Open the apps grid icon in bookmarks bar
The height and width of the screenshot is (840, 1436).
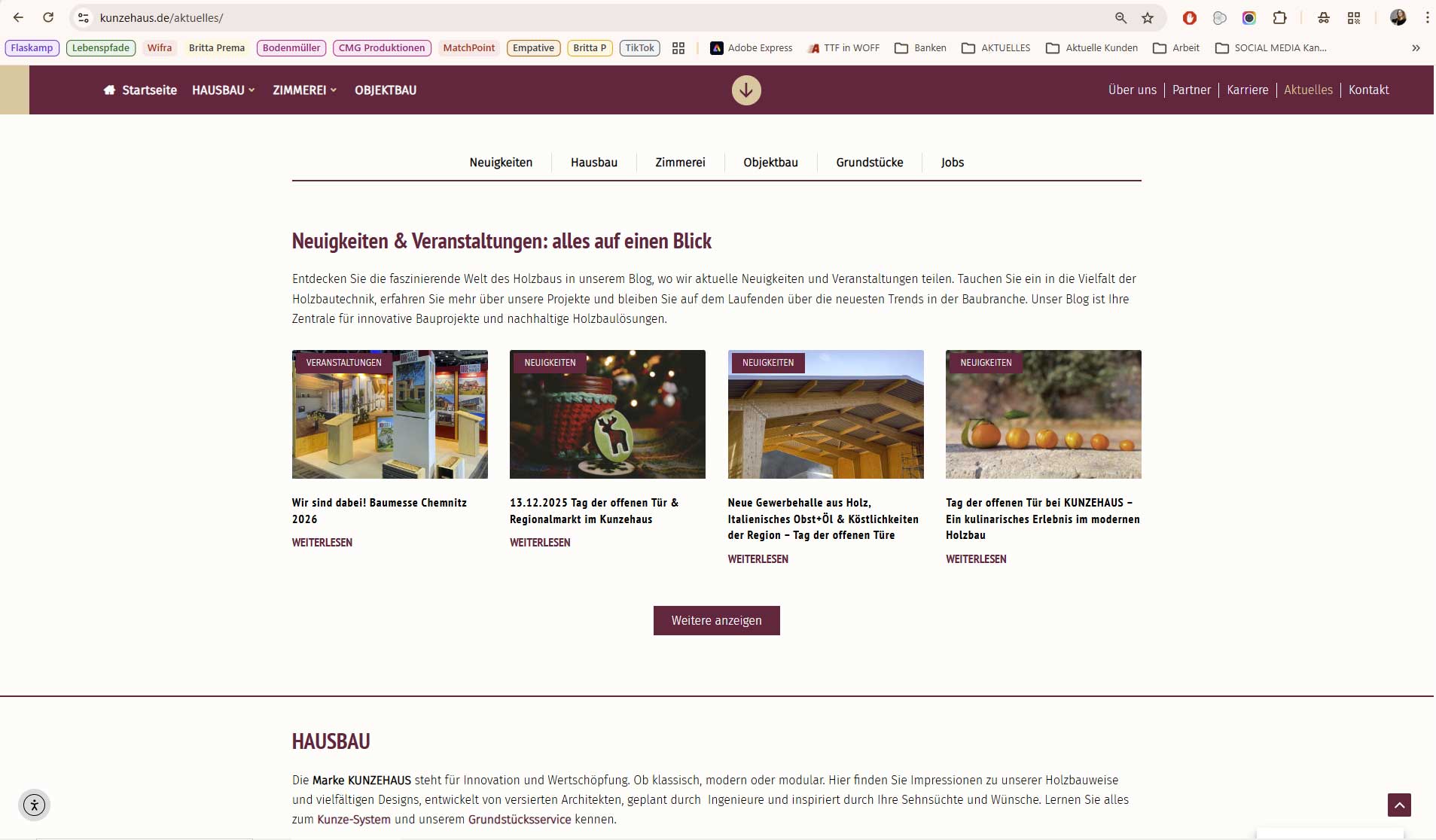678,48
